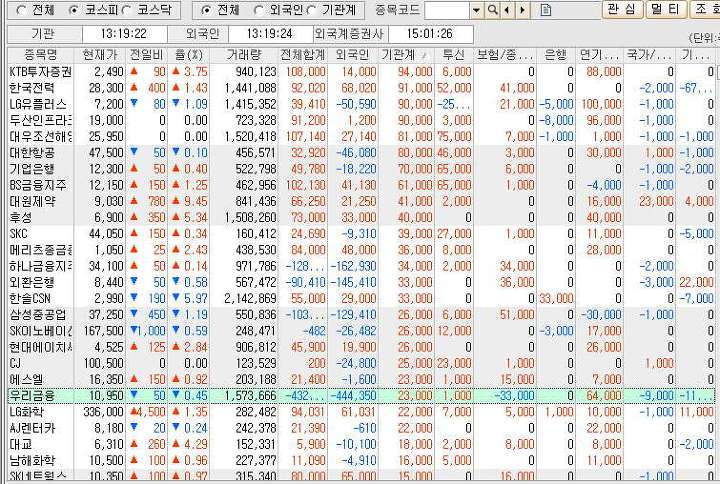Click the 조회 button at top right
This screenshot has width=720, height=484.
(x=705, y=9)
